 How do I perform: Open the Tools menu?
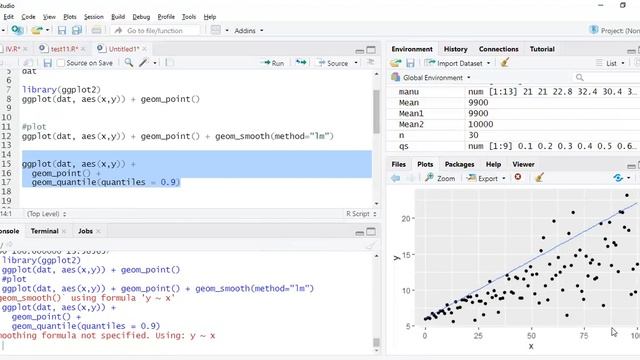189,17
